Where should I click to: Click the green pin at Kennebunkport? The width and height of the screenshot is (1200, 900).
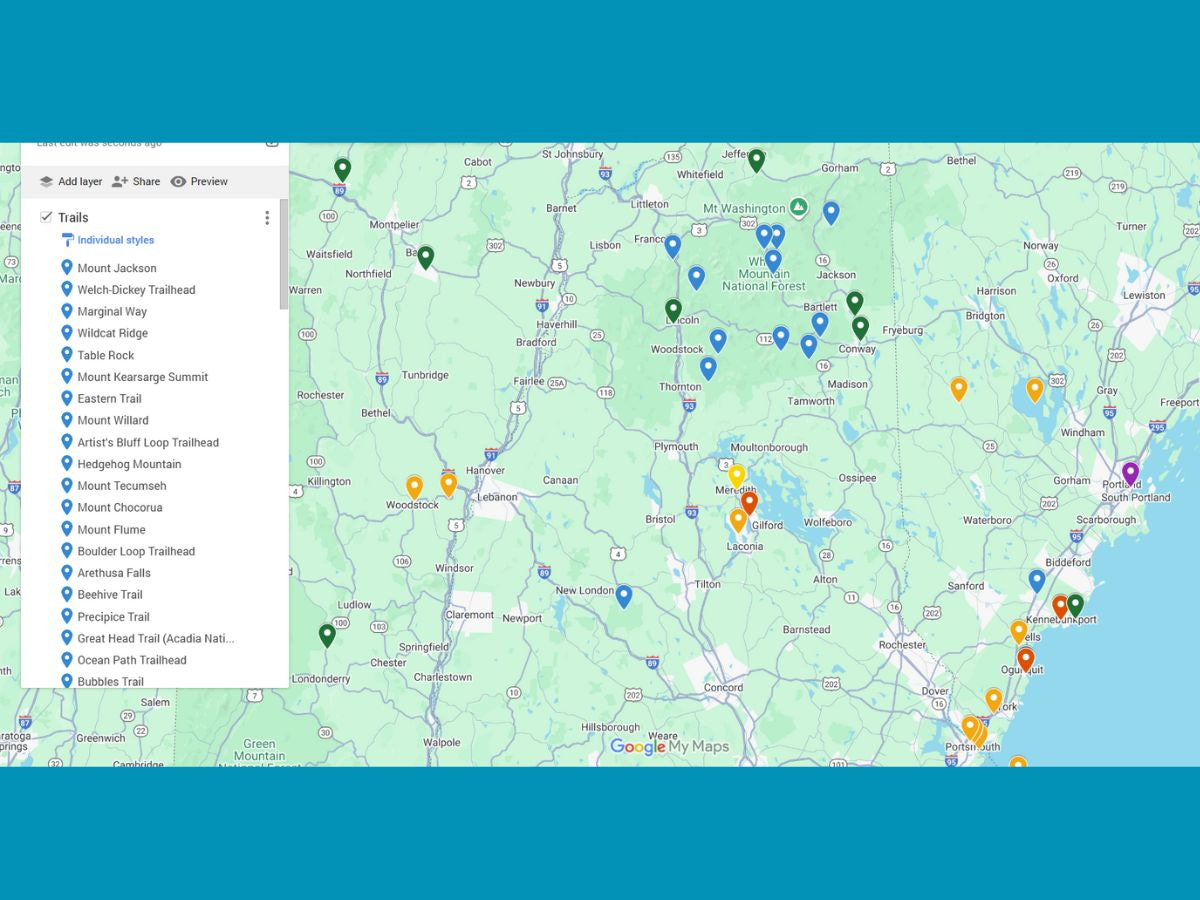[x=1075, y=604]
